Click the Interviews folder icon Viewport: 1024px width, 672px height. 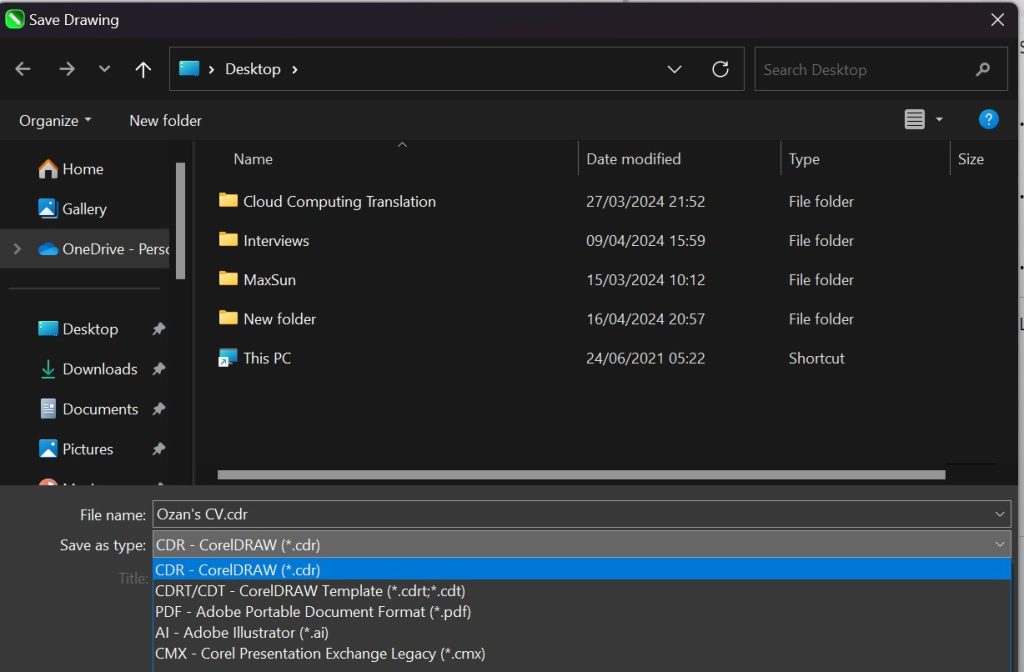(x=228, y=239)
